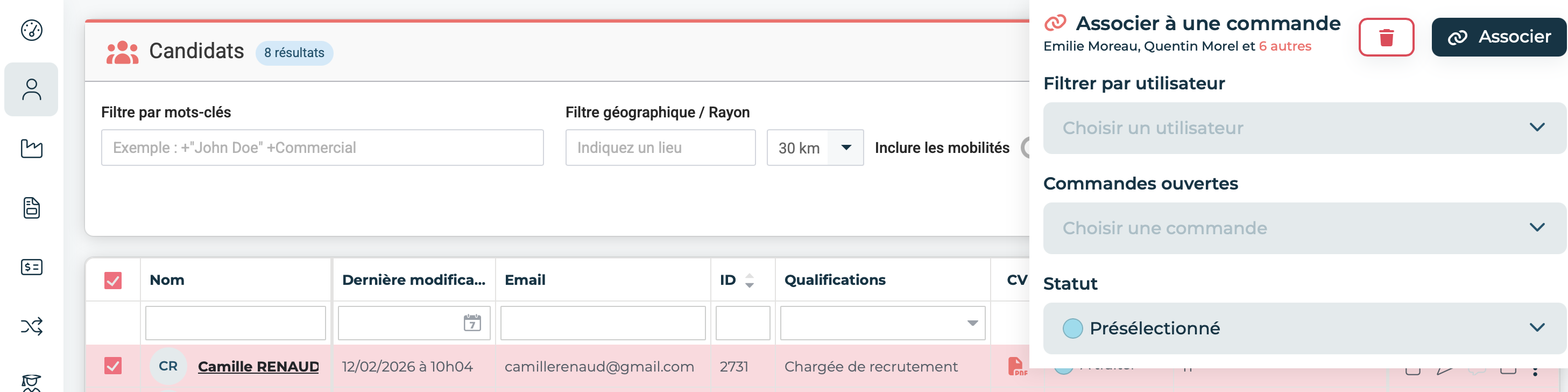Open the 30 km radius dropdown

(x=845, y=148)
